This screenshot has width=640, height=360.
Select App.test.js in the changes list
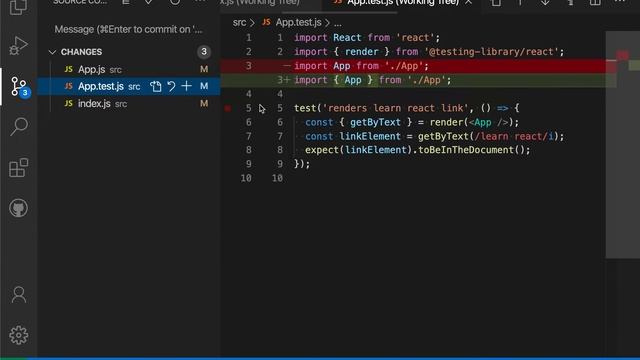pos(129,86)
